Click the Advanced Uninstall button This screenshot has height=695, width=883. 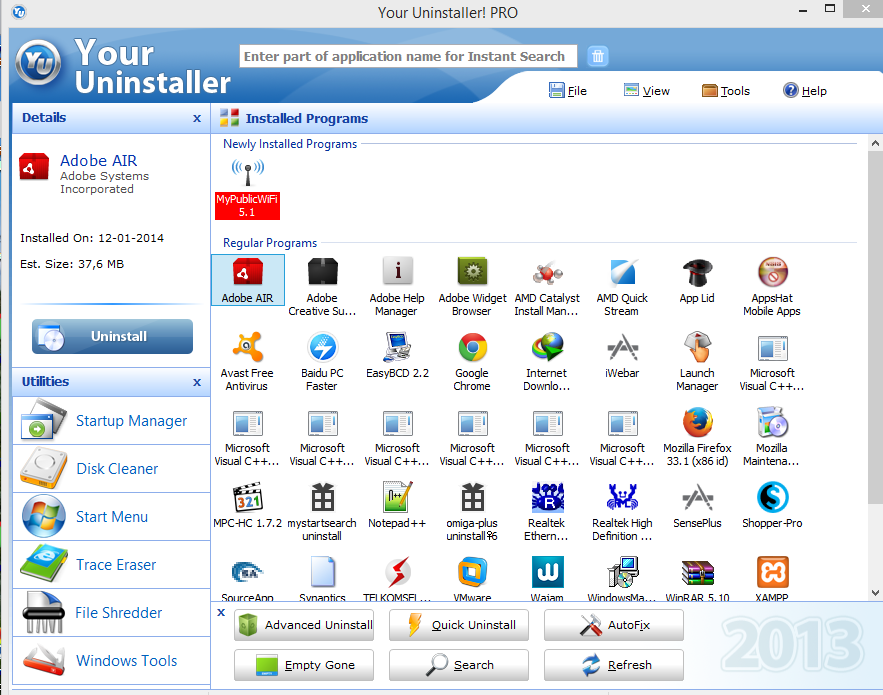tap(304, 625)
